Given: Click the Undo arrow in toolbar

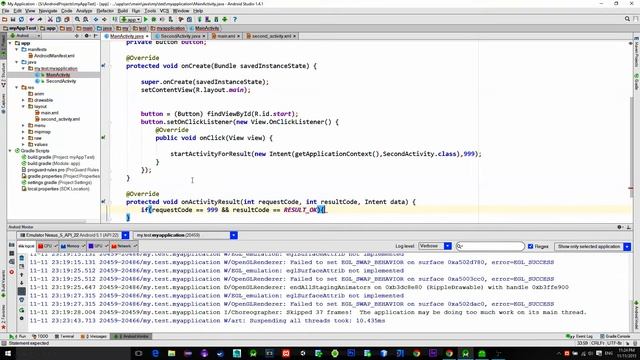Looking at the screenshot, I should coord(31,19).
